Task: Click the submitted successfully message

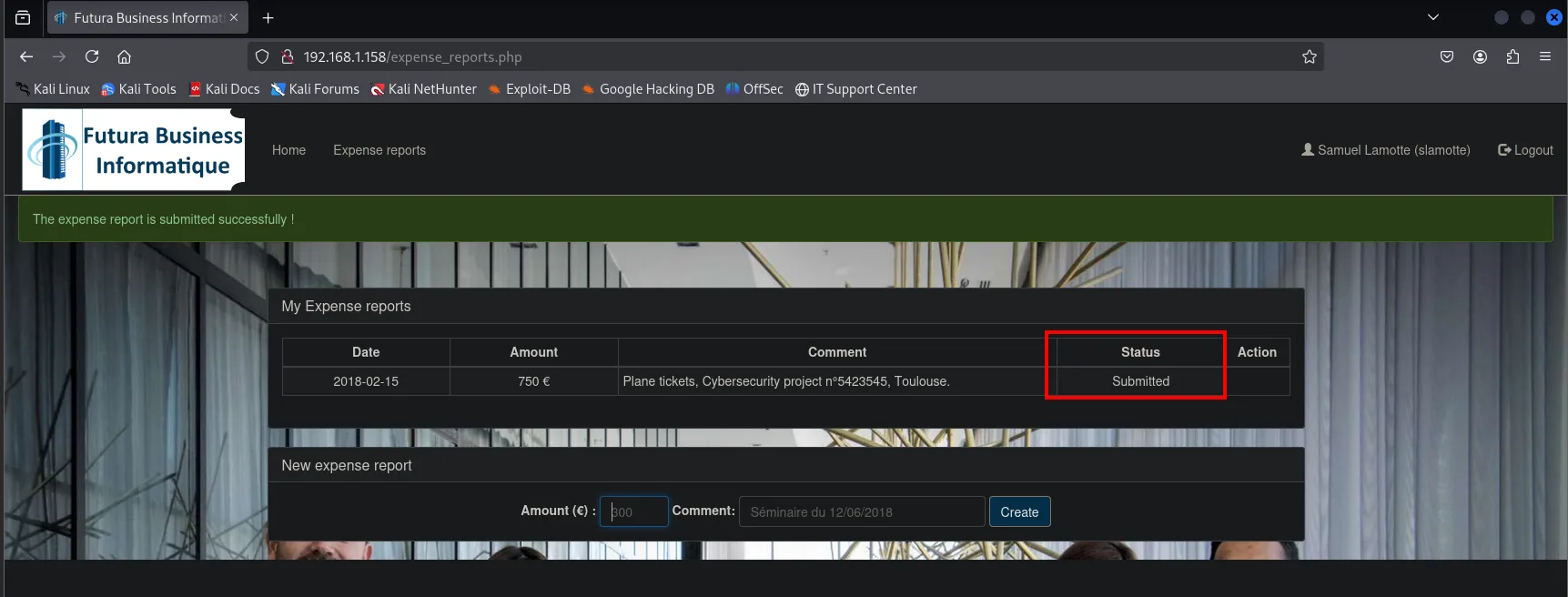Action: tap(163, 219)
